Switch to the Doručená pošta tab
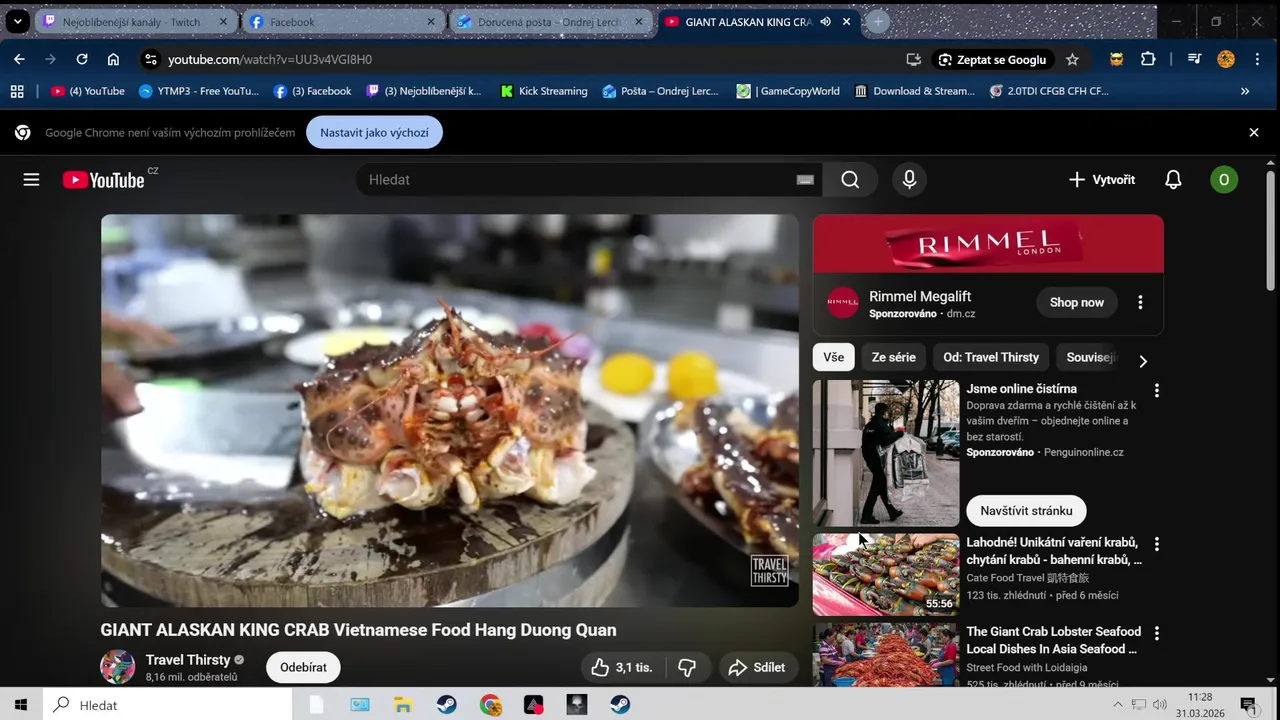The width and height of the screenshot is (1280, 720). tap(550, 22)
